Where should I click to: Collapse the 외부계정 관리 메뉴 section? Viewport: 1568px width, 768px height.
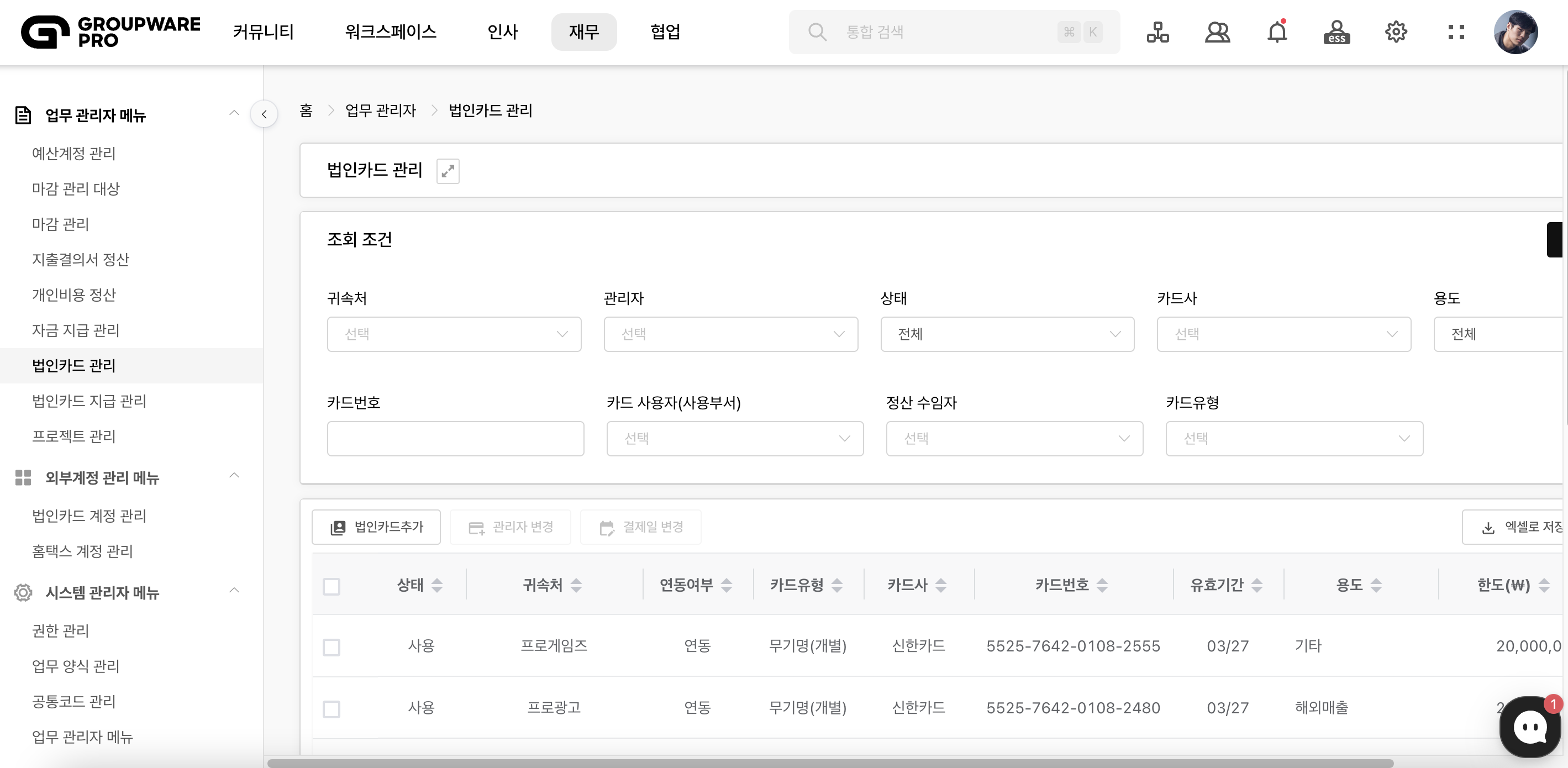click(x=234, y=476)
